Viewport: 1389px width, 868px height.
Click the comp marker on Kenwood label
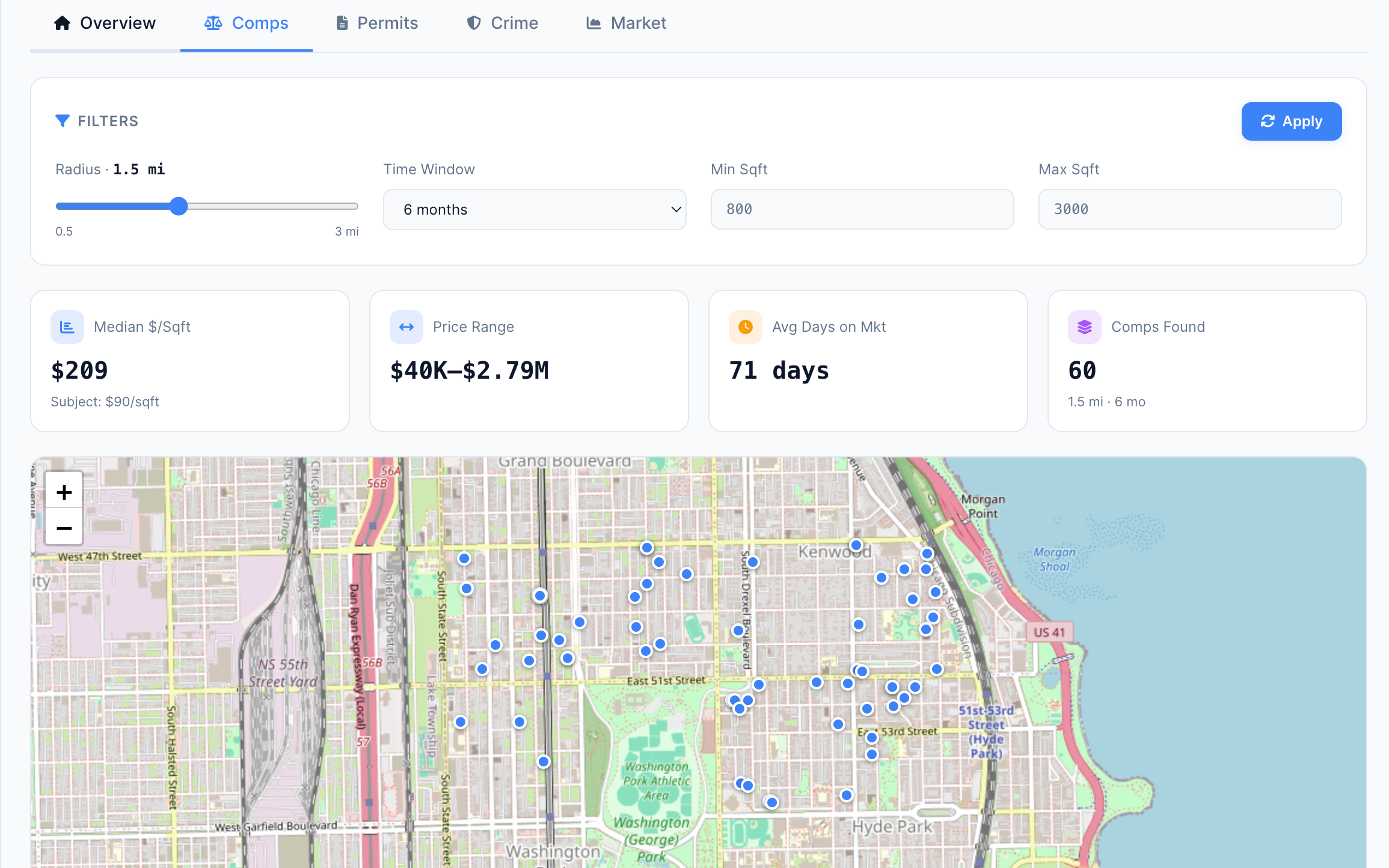(856, 546)
